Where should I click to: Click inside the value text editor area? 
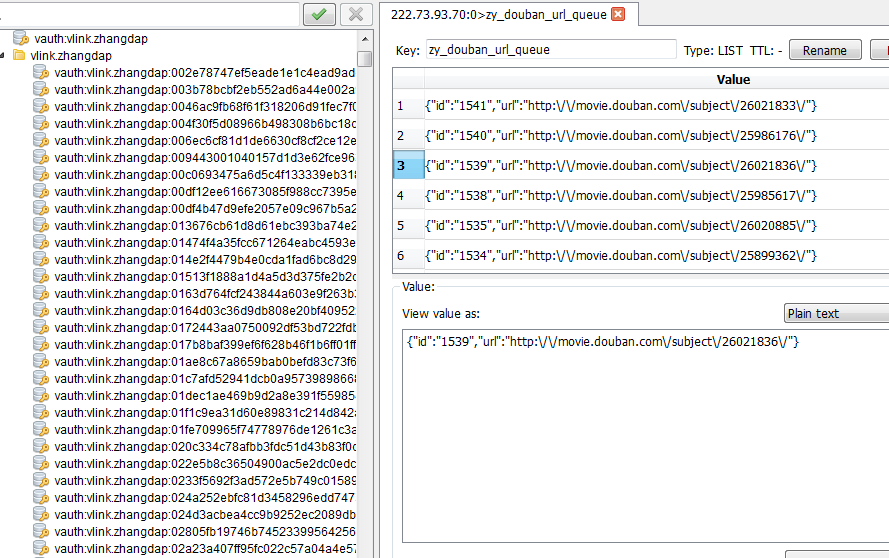pyautogui.click(x=645, y=436)
